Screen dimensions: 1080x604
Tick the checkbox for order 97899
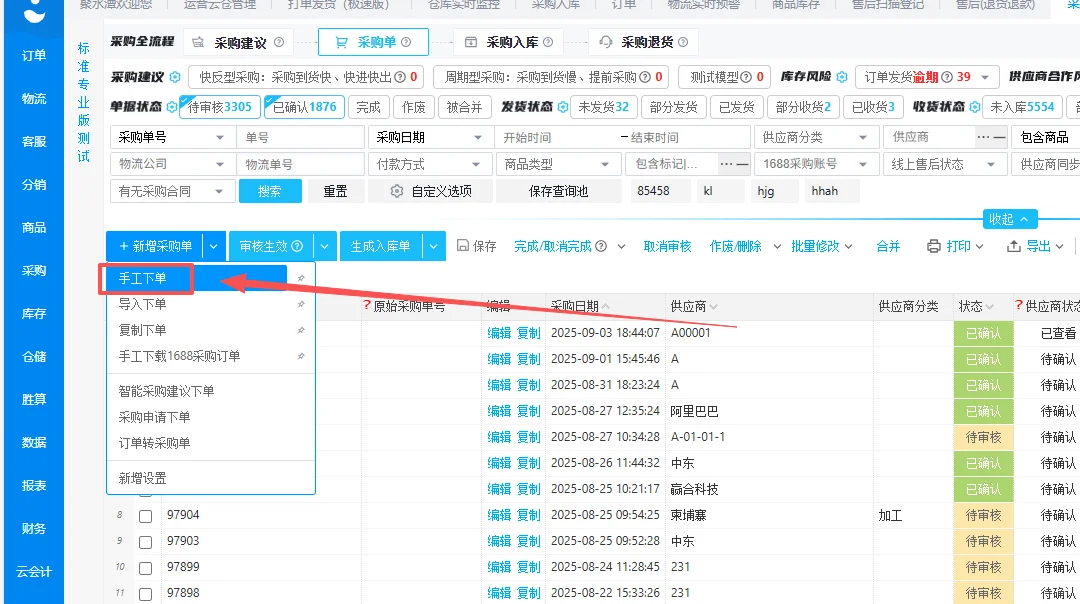click(x=145, y=568)
